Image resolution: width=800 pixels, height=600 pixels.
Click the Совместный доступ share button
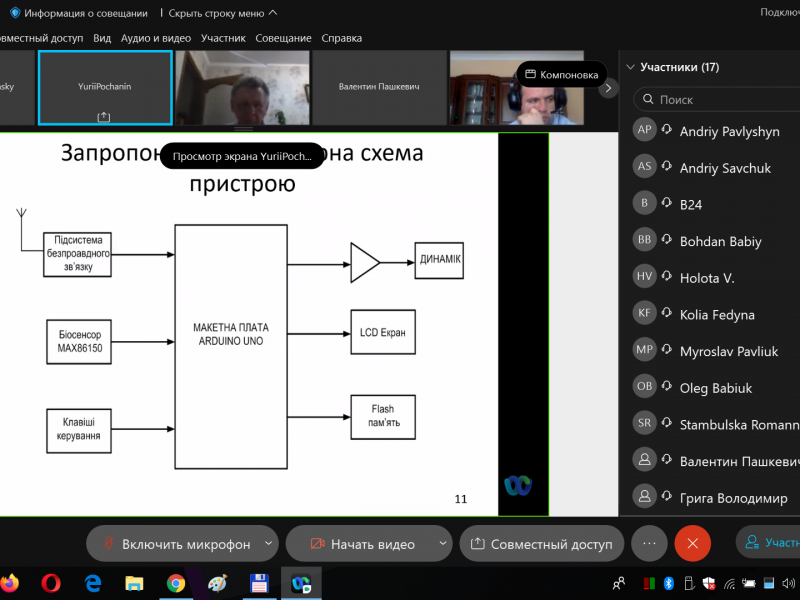pyautogui.click(x=541, y=544)
